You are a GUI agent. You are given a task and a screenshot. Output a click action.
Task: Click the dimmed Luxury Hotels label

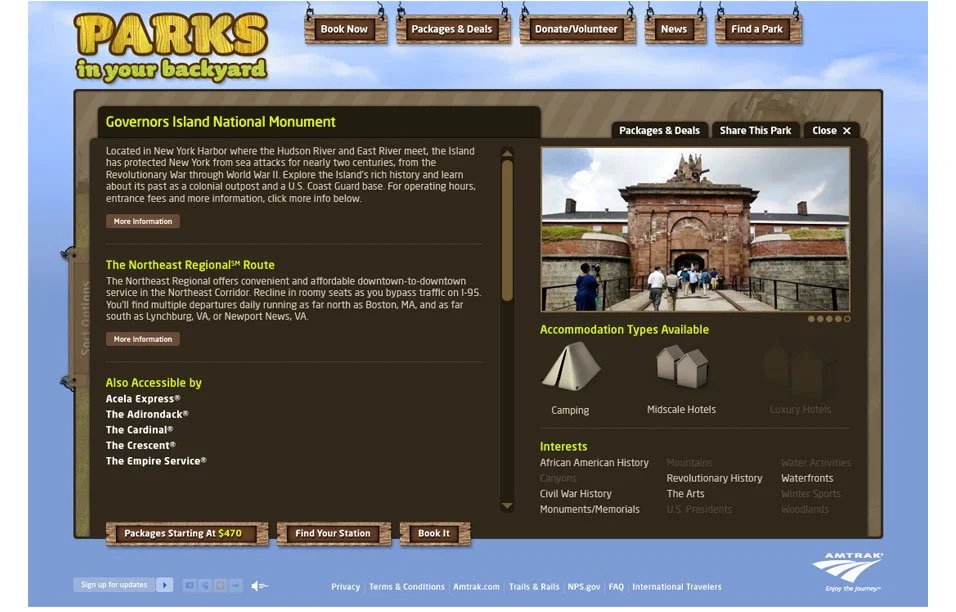(801, 410)
